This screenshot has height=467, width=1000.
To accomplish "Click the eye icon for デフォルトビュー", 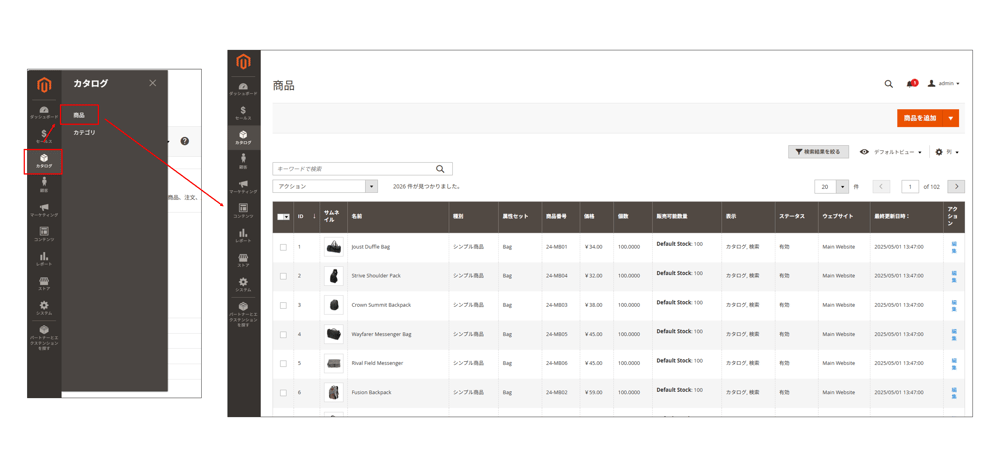I will coord(864,152).
